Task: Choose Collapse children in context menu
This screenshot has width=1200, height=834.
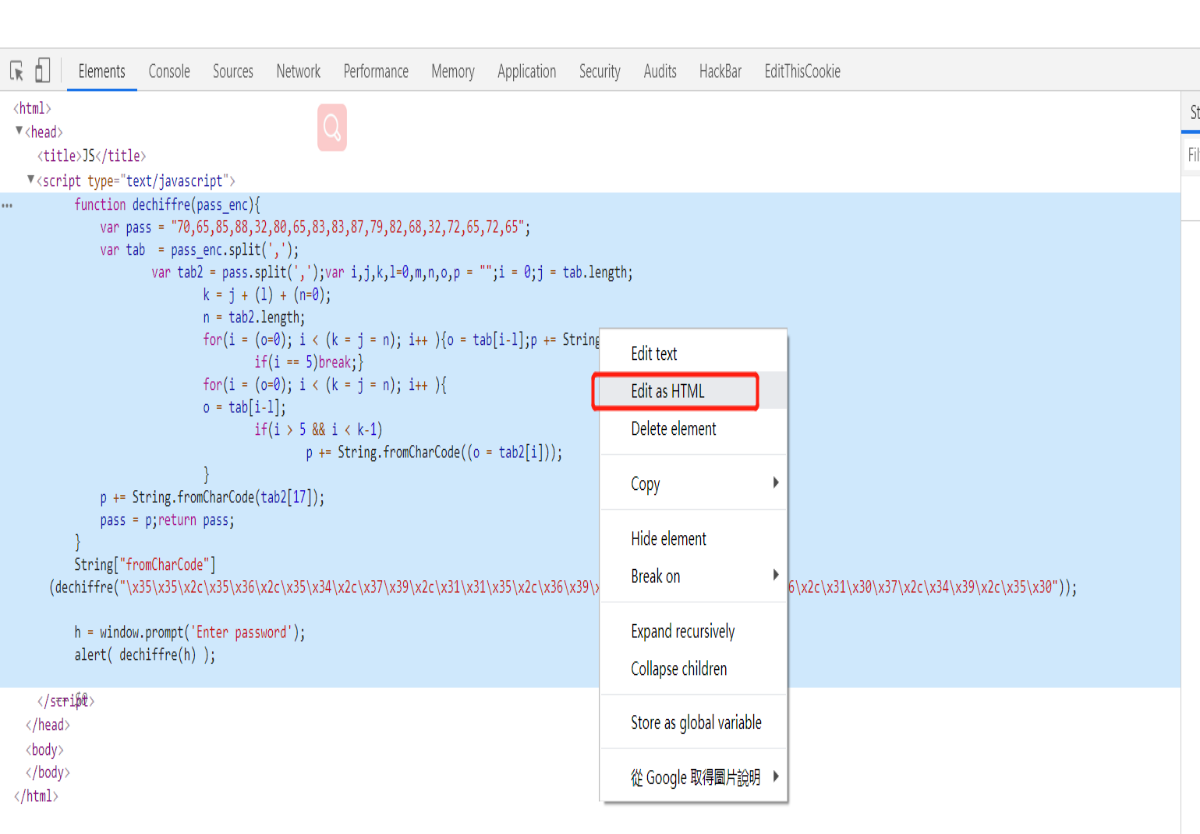Action: coord(693,669)
